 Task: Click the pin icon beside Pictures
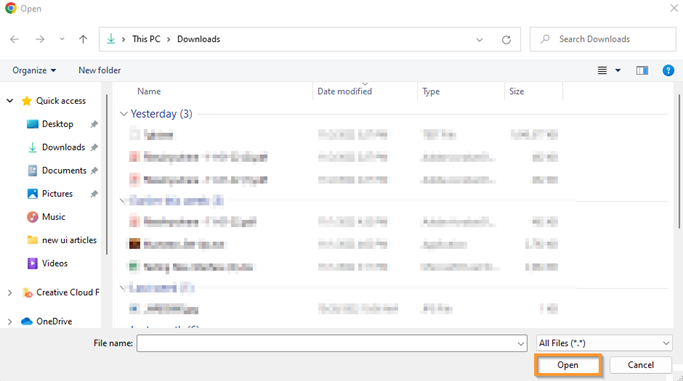tap(94, 194)
